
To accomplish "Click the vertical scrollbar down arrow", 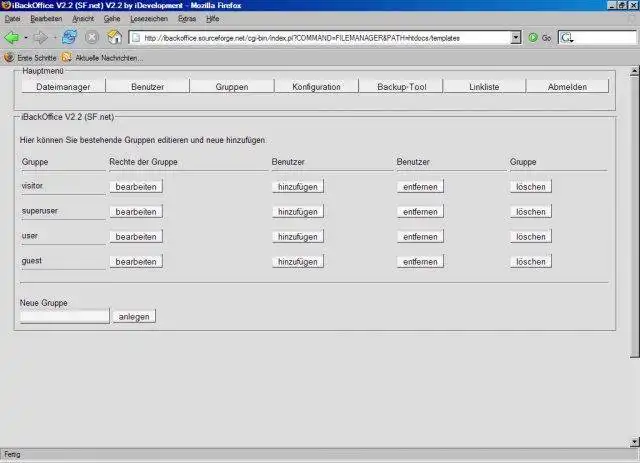I will coord(634,441).
